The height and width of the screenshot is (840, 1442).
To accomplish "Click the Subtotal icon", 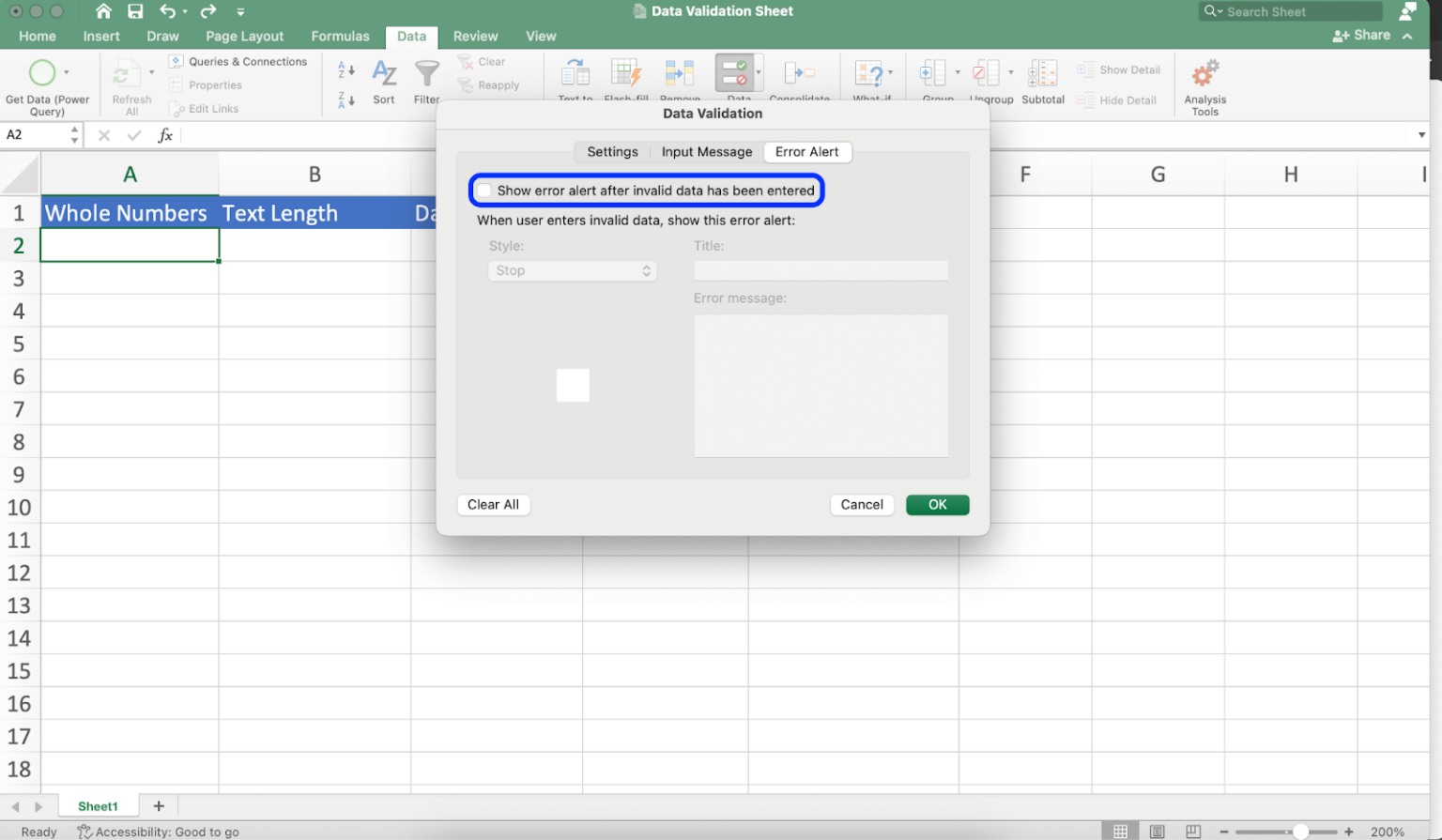I will click(x=1042, y=75).
